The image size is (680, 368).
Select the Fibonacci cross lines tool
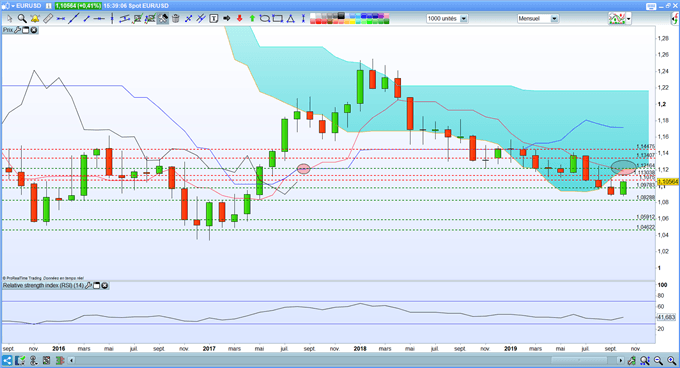coord(189,19)
